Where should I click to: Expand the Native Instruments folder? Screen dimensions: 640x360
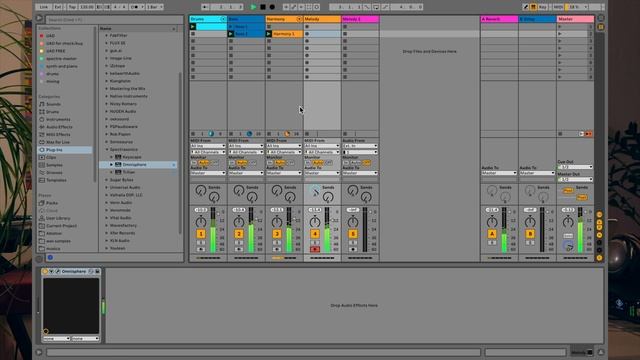tap(107, 96)
